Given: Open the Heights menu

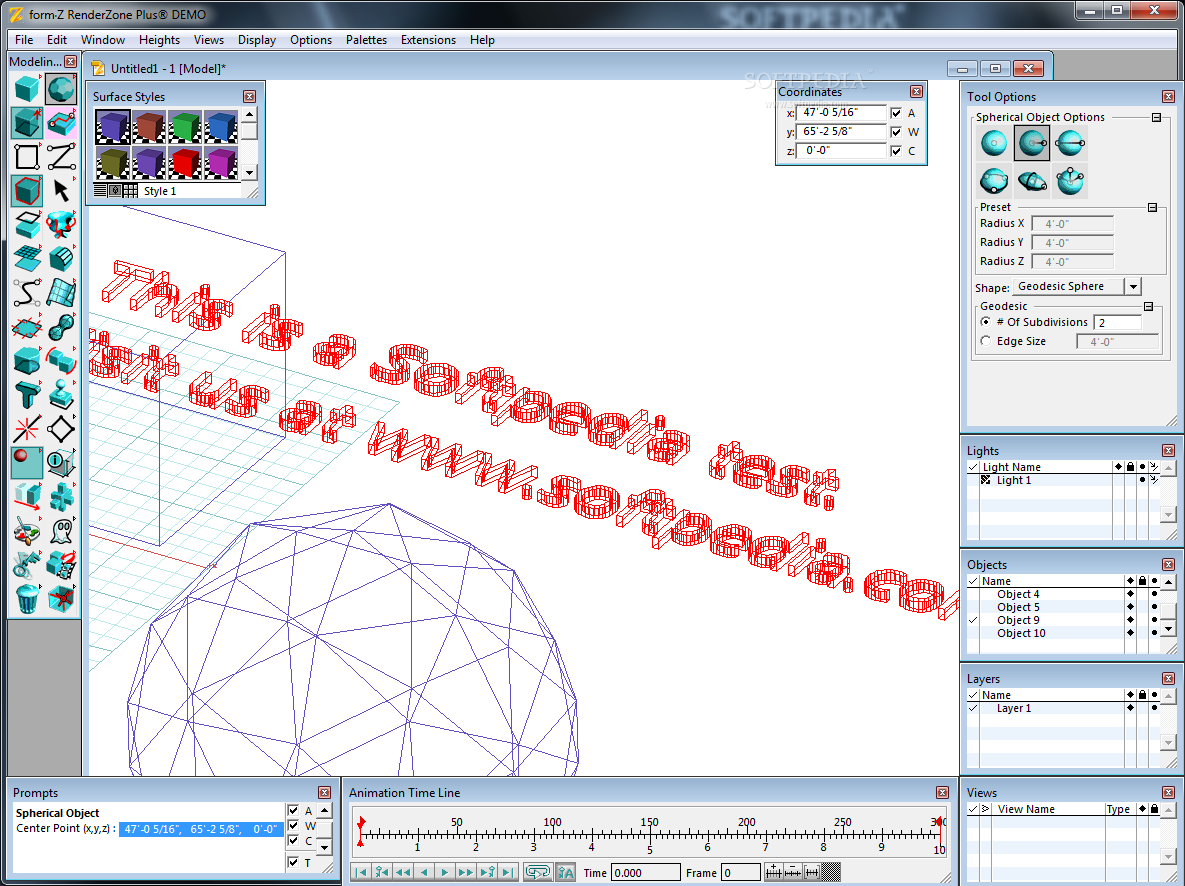Looking at the screenshot, I should [159, 40].
